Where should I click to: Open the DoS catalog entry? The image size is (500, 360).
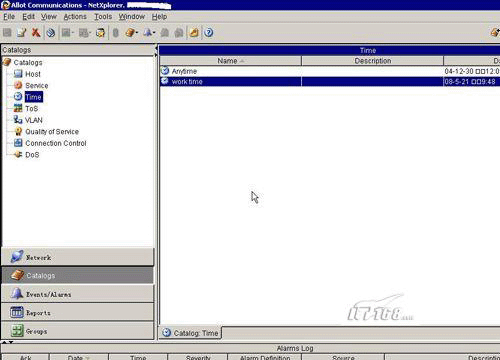point(32,155)
